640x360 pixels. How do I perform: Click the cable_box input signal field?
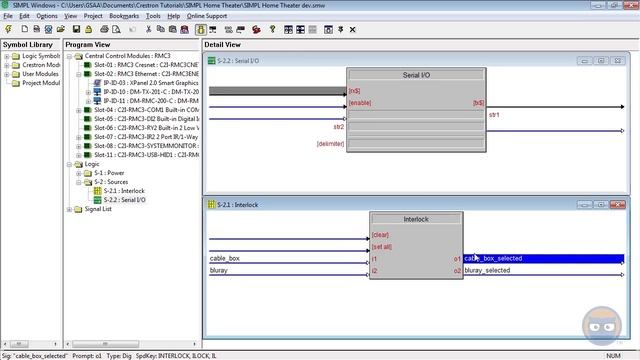[288, 258]
